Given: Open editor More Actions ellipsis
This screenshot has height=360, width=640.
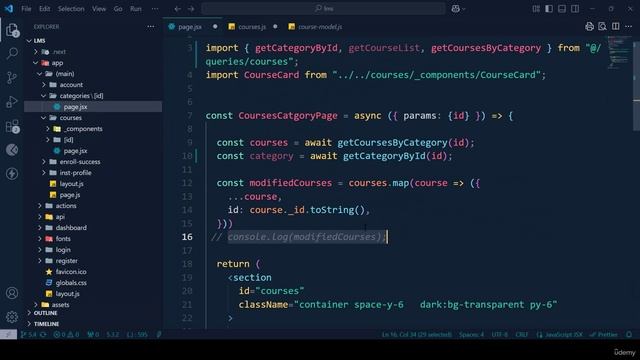Looking at the screenshot, I should pyautogui.click(x=628, y=27).
